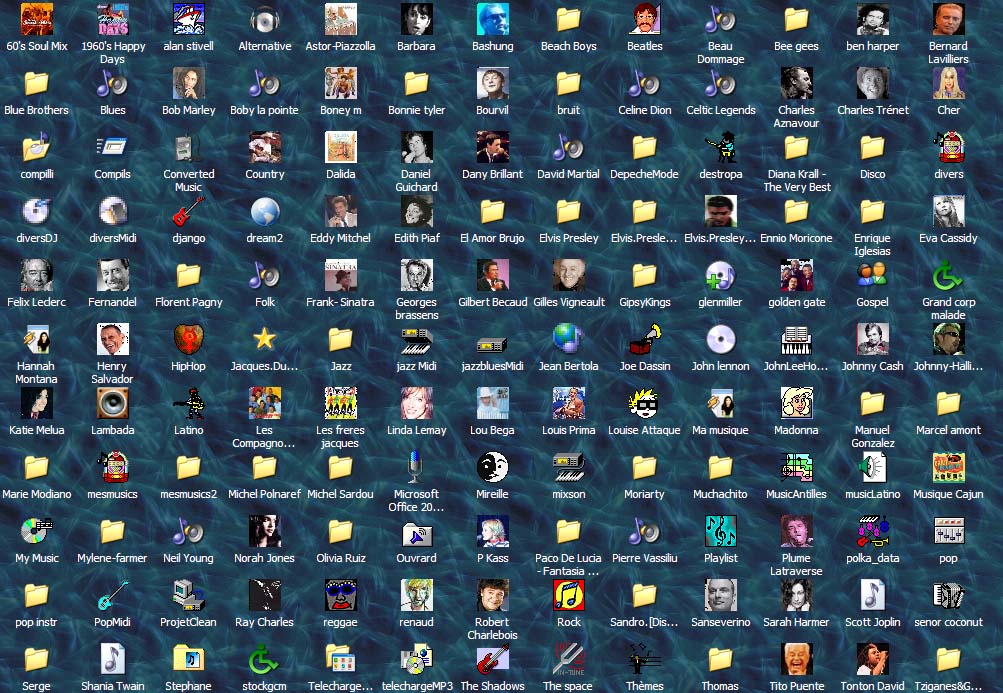The width and height of the screenshot is (1003, 693).
Task: Open the Alternative music folder
Action: [x=265, y=19]
